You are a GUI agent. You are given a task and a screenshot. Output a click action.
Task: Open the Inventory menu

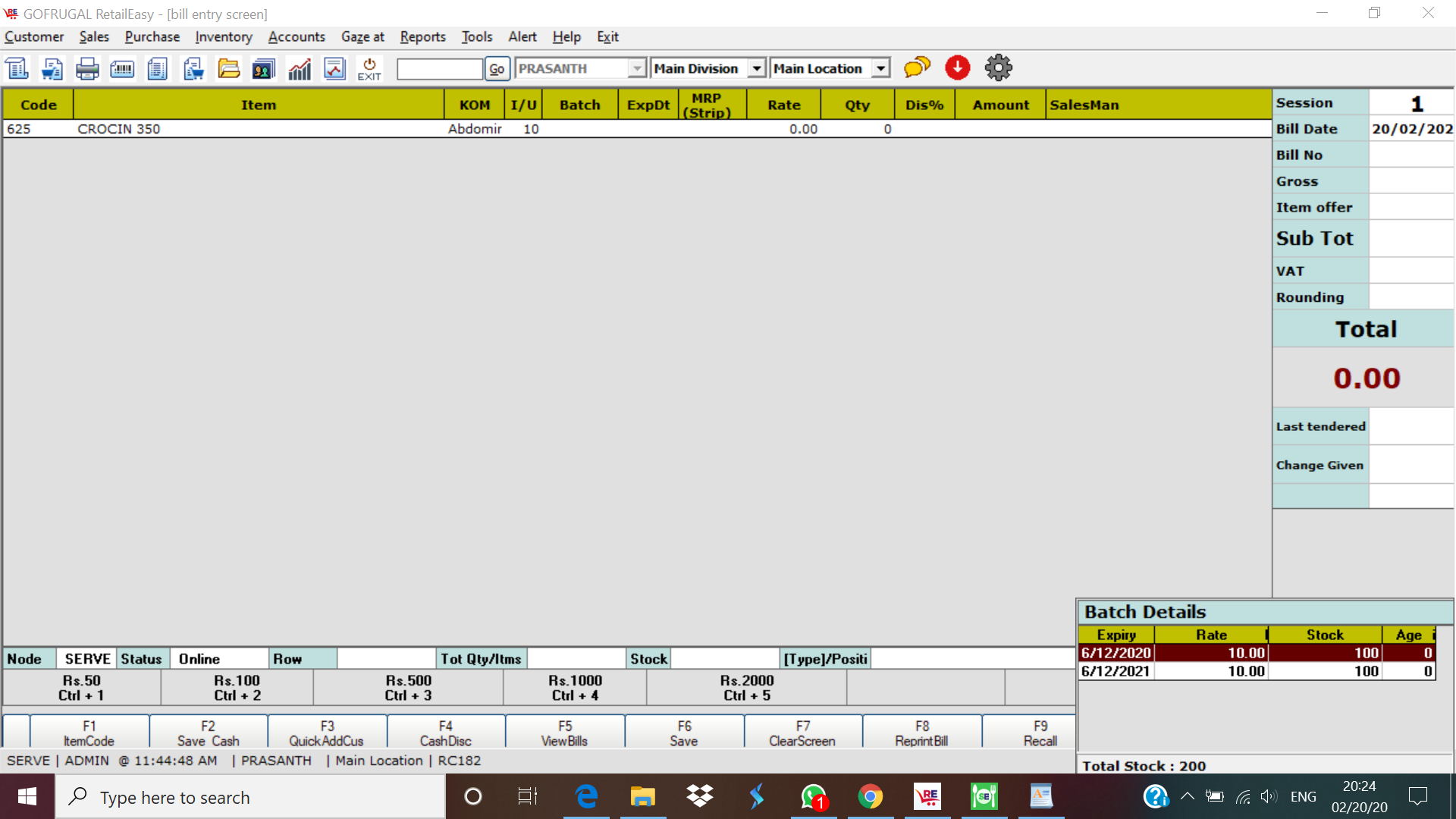(223, 36)
